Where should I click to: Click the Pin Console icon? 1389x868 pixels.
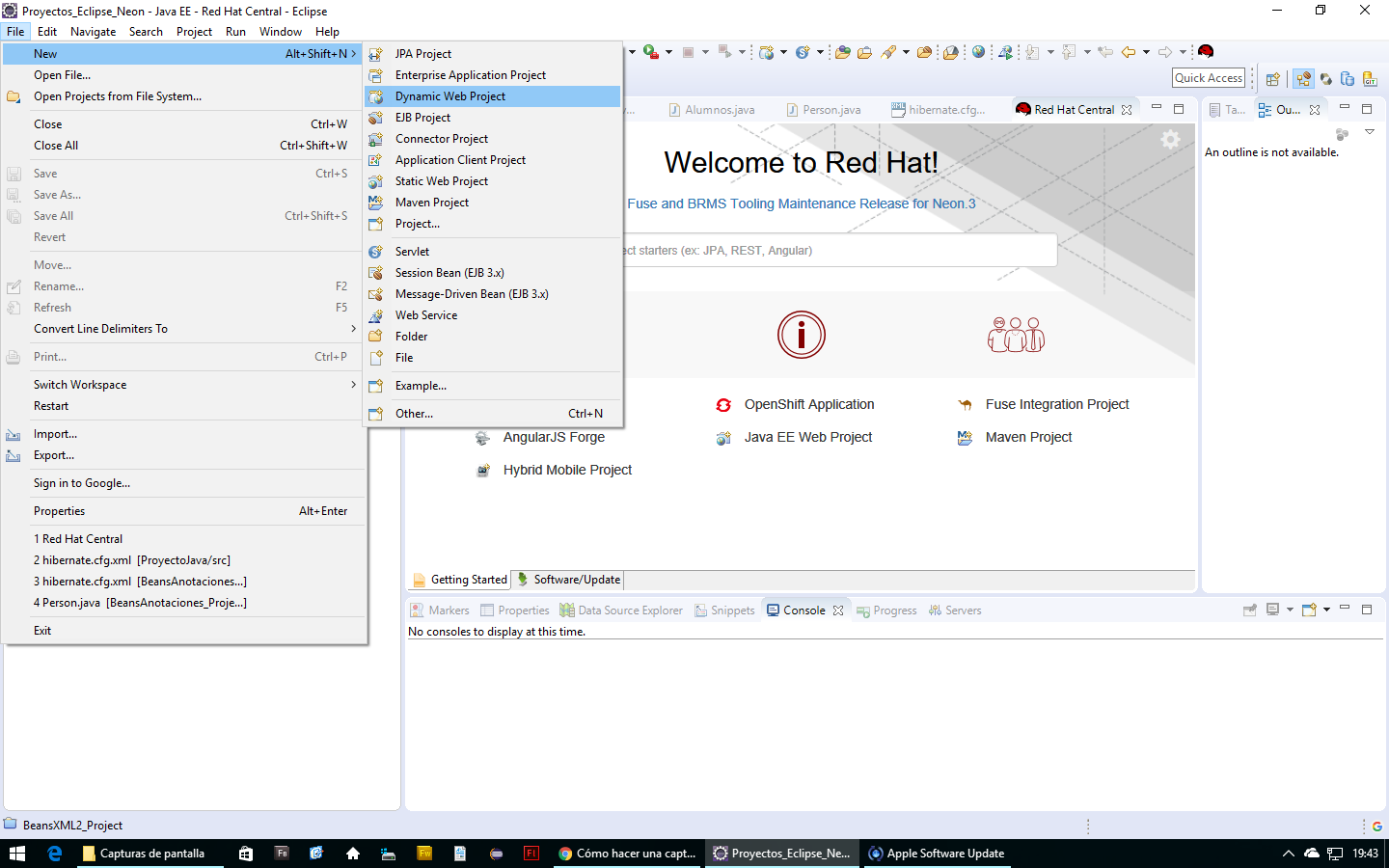(1250, 610)
